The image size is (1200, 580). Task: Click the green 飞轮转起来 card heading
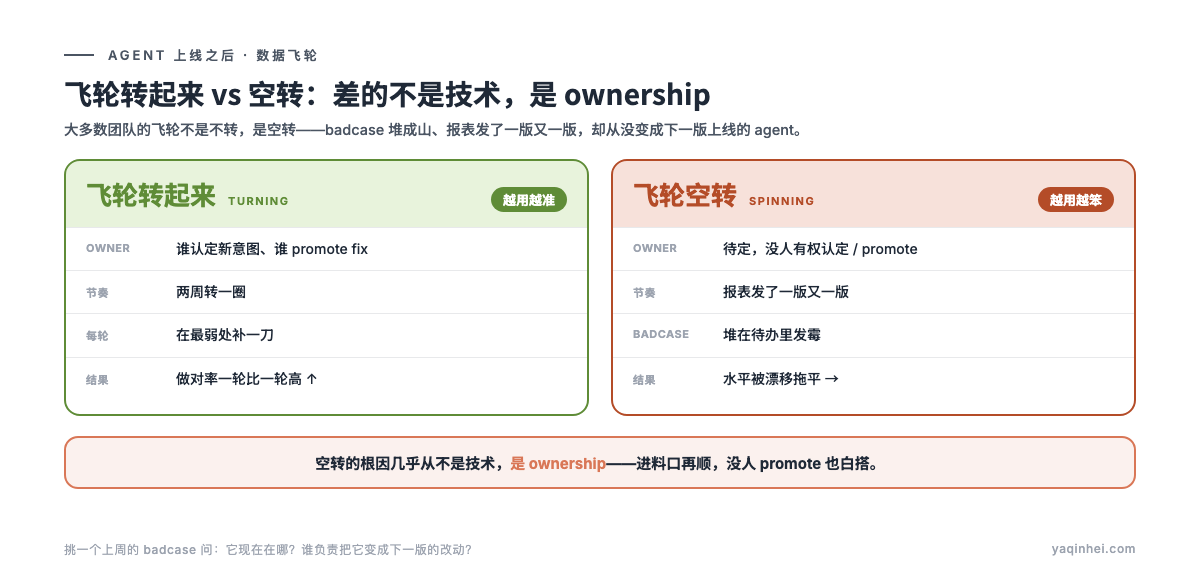pos(151,195)
